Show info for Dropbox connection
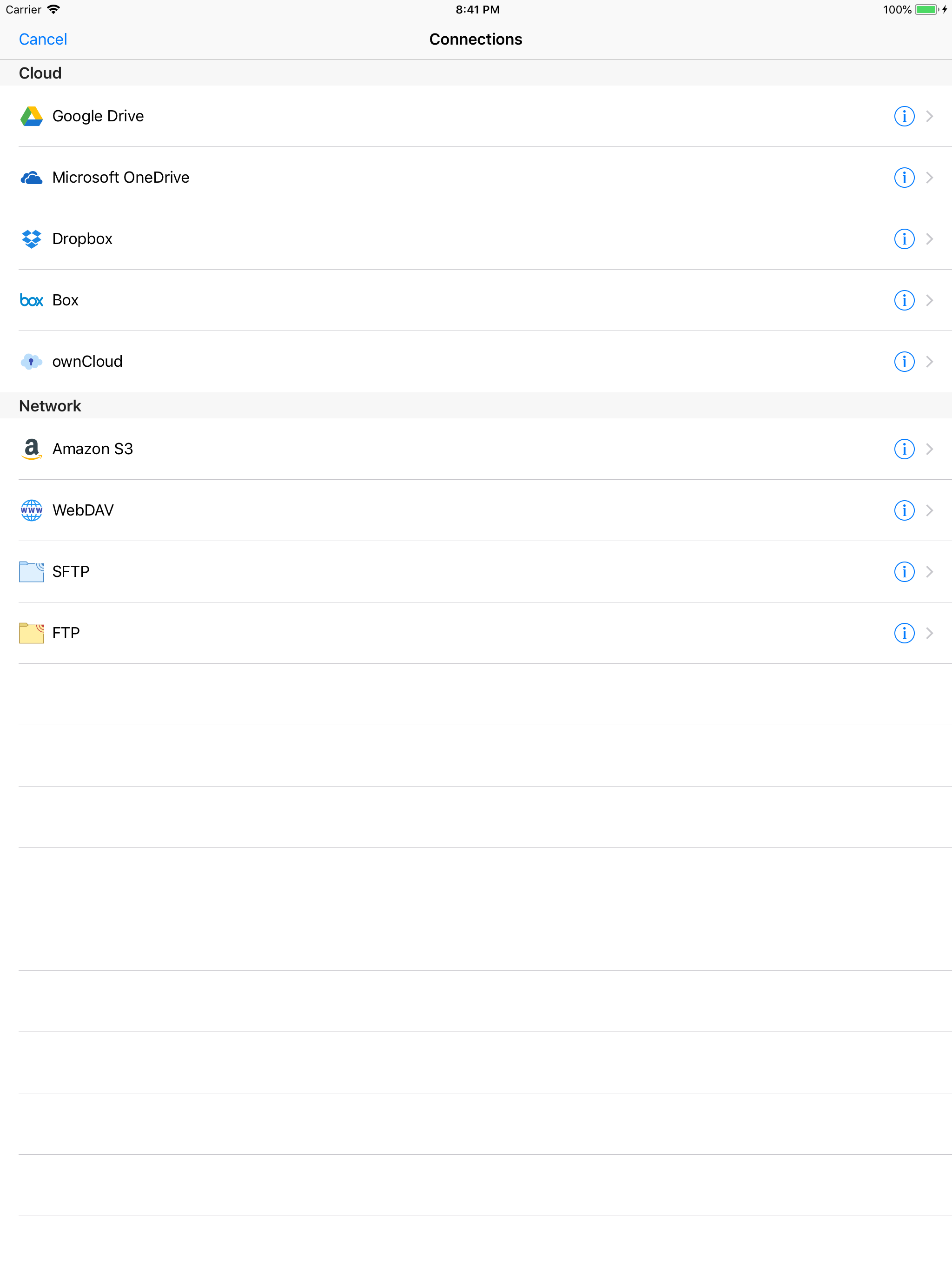The width and height of the screenshot is (952, 1270). click(904, 239)
